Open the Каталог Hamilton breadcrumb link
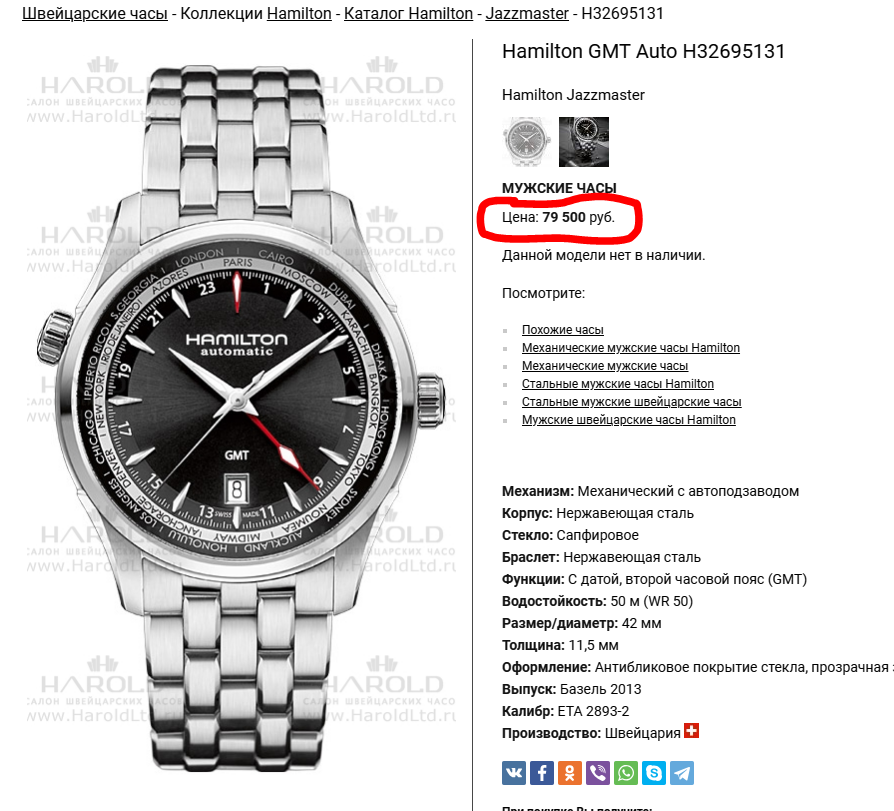This screenshot has width=894, height=811. point(408,13)
